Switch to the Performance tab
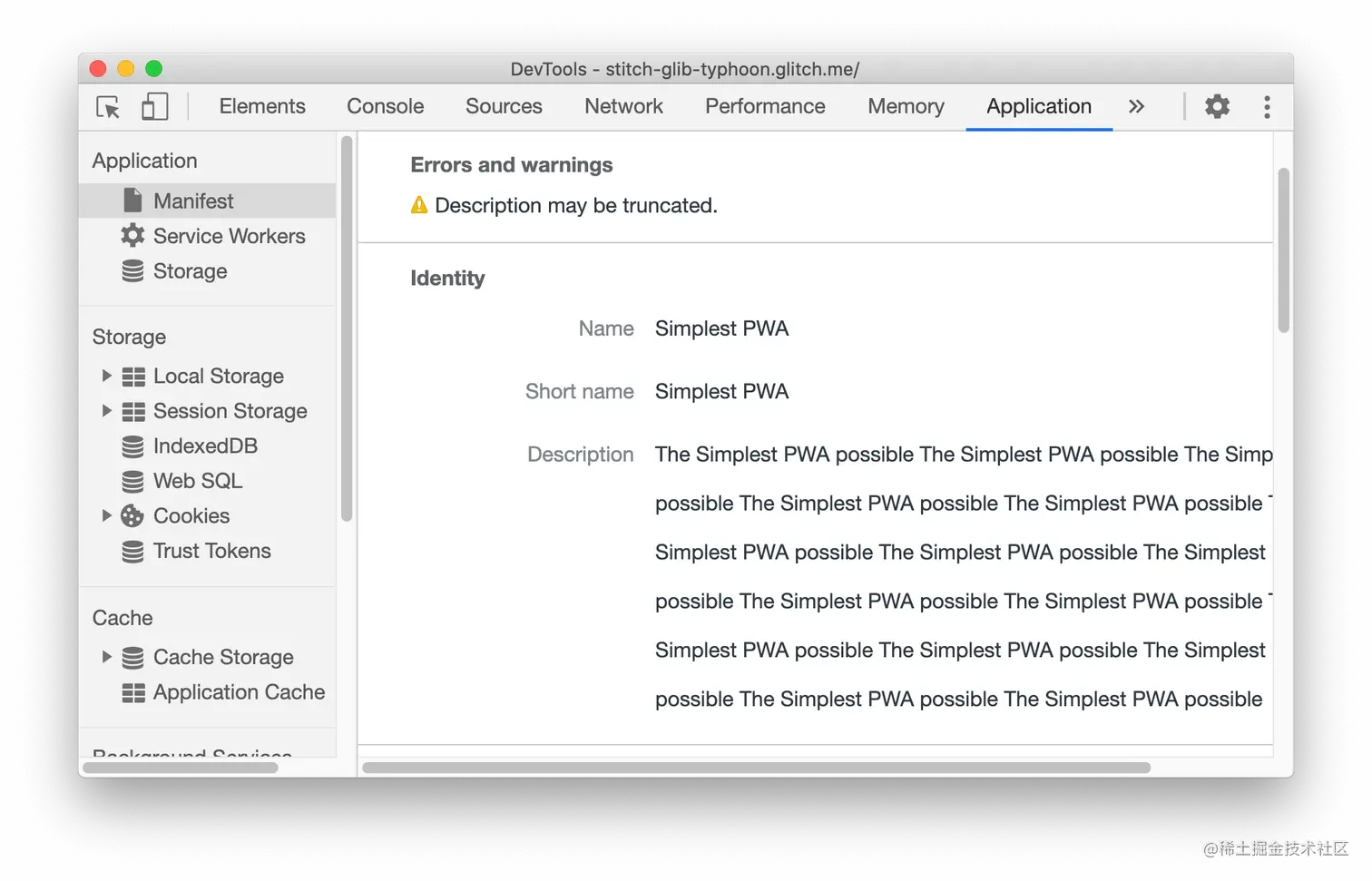Viewport: 1372px width, 881px height. point(765,106)
